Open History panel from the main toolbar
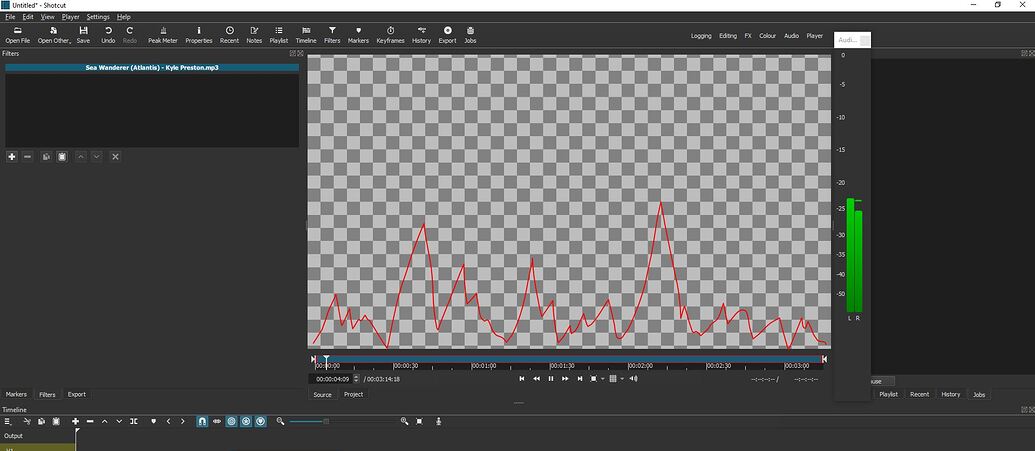This screenshot has height=451, width=1035. [x=421, y=35]
